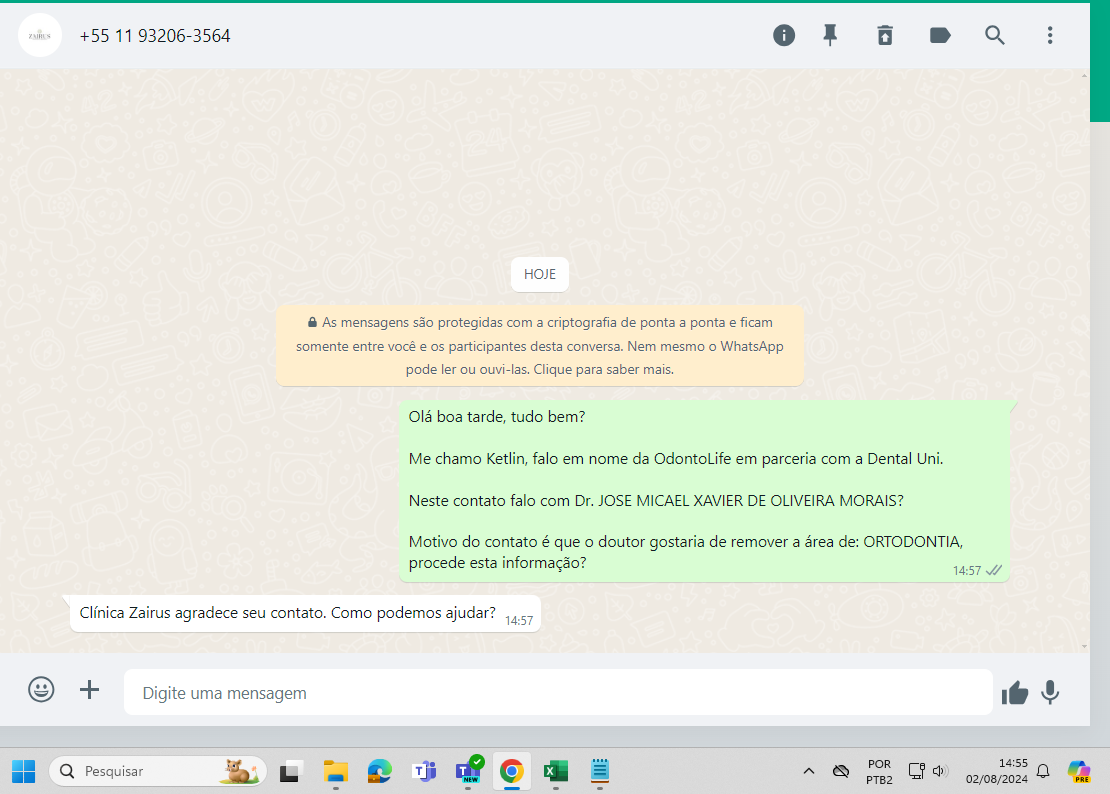The image size is (1110, 794).
Task: Launch File Explorer from the taskbar
Action: [x=336, y=771]
